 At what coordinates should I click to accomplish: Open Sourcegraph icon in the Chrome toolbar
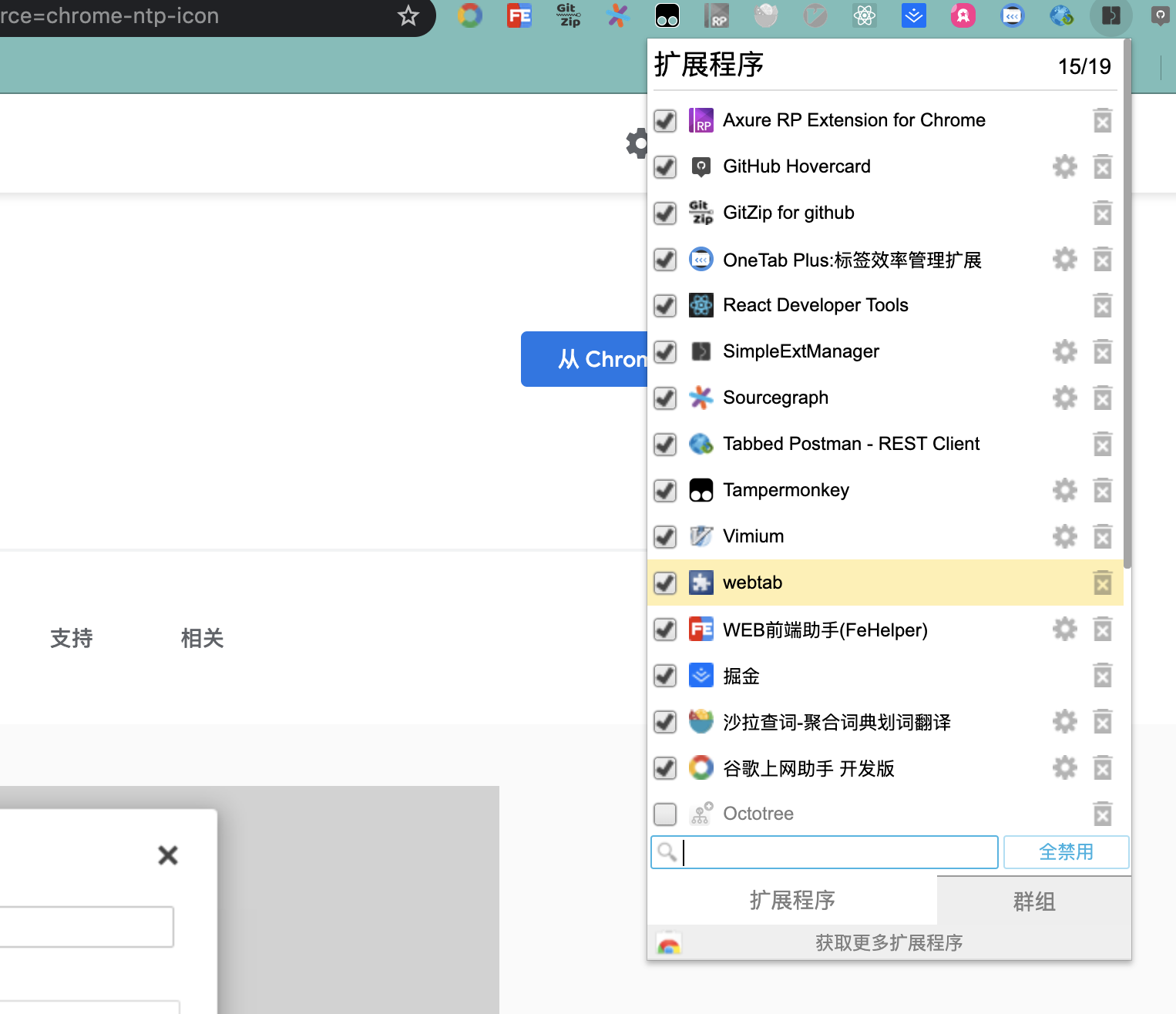pos(618,15)
